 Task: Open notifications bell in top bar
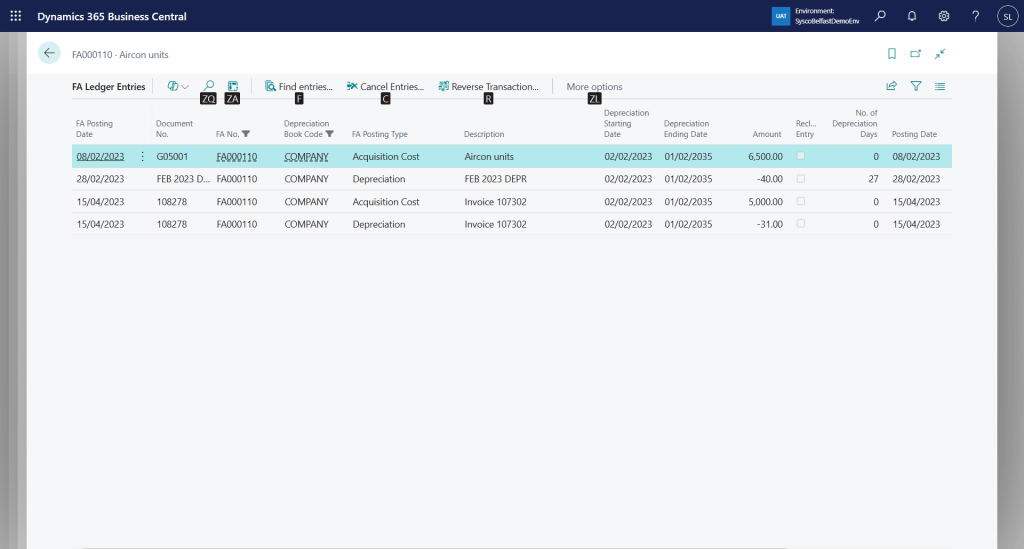[912, 16]
